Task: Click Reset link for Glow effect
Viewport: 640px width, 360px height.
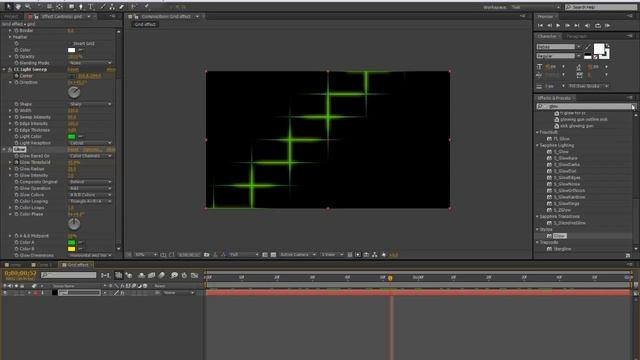Action: (73, 150)
